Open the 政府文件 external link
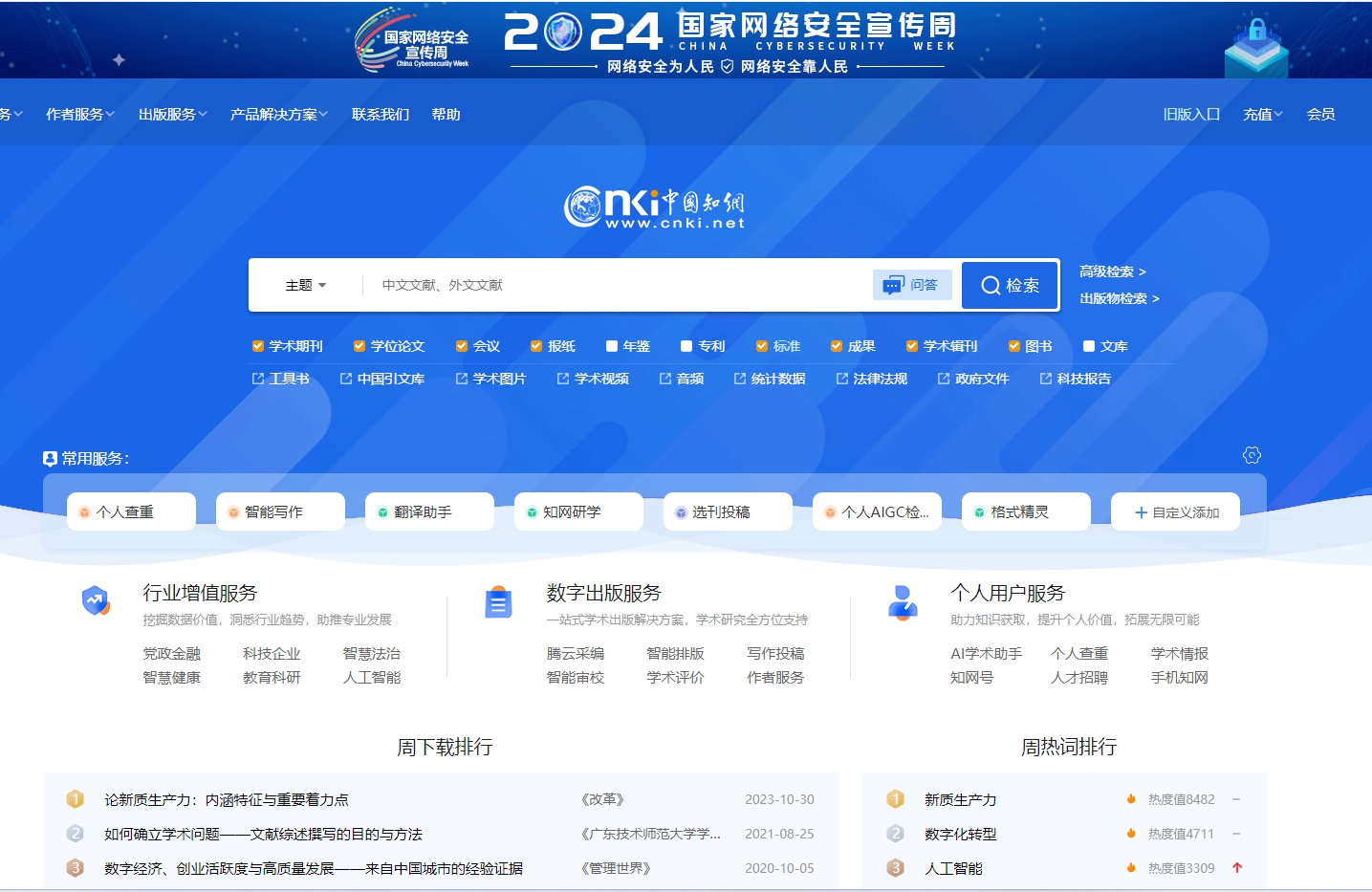Screen dimensions: 1372x892 point(973,379)
